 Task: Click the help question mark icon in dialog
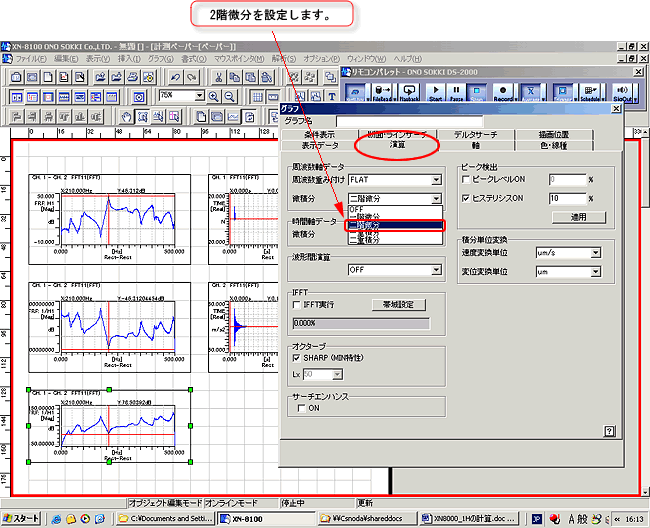tap(609, 431)
